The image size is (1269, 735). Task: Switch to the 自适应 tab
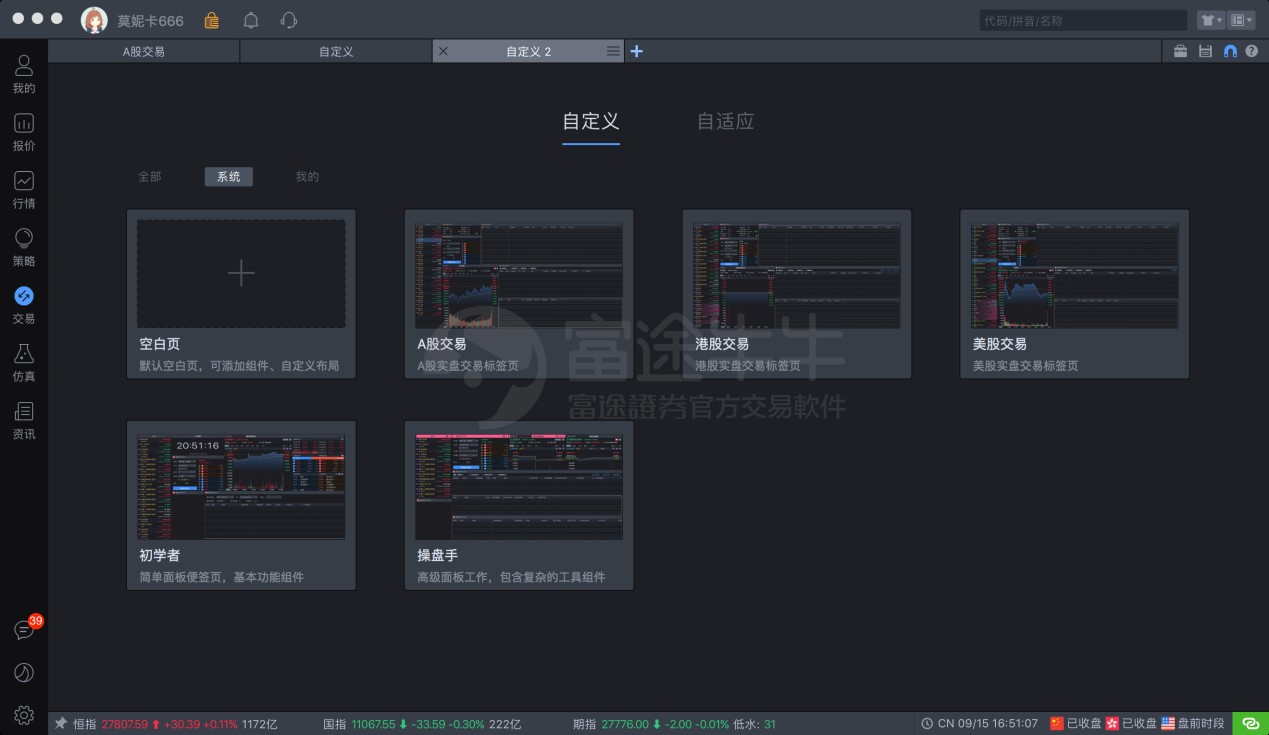pos(725,122)
